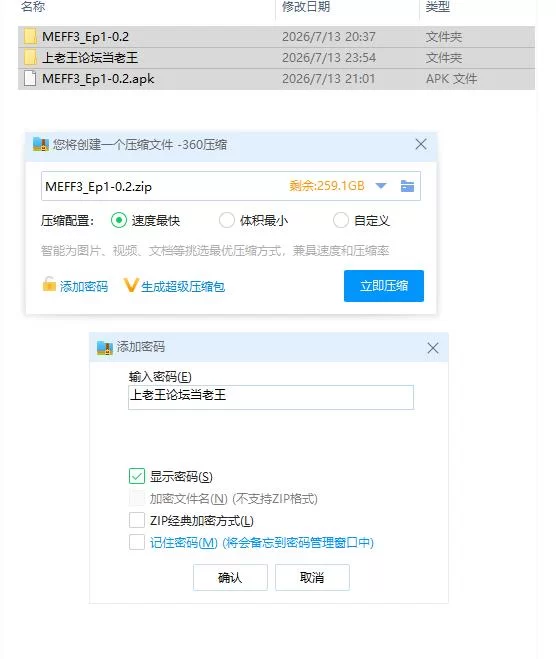Click the APK 文件 type cell
The width and height of the screenshot is (556, 659).
coord(451,79)
